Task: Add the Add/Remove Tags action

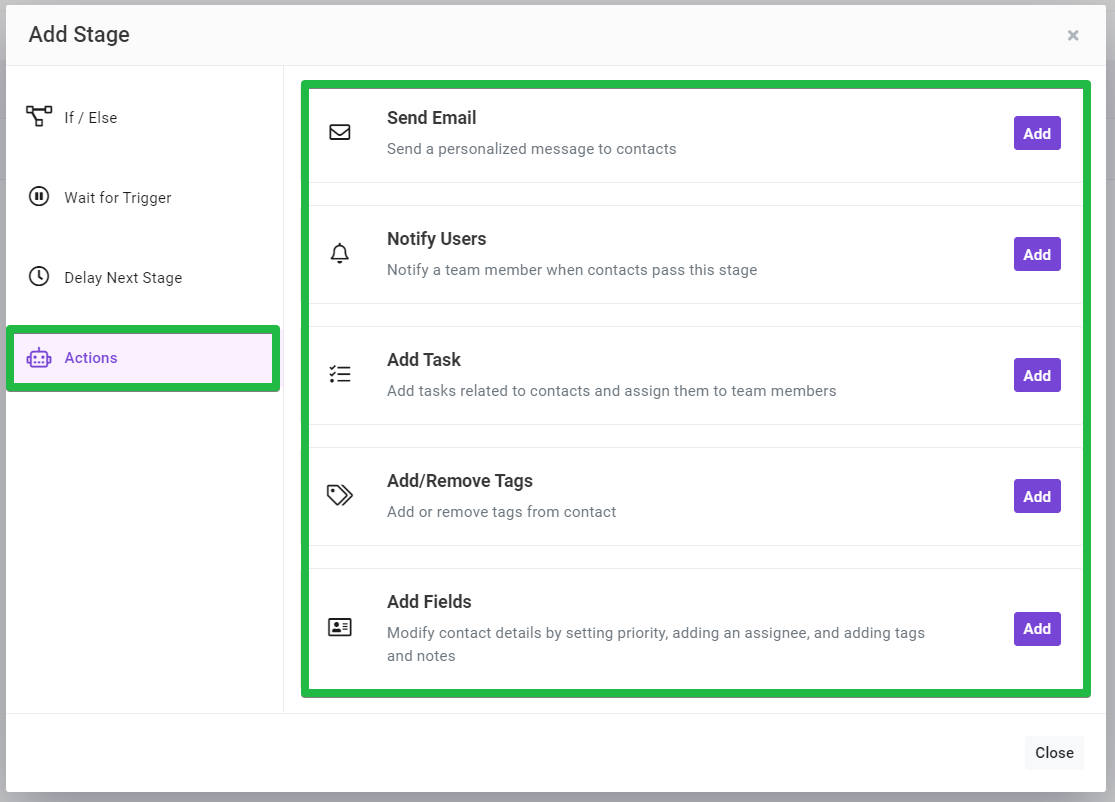Action: point(1037,496)
